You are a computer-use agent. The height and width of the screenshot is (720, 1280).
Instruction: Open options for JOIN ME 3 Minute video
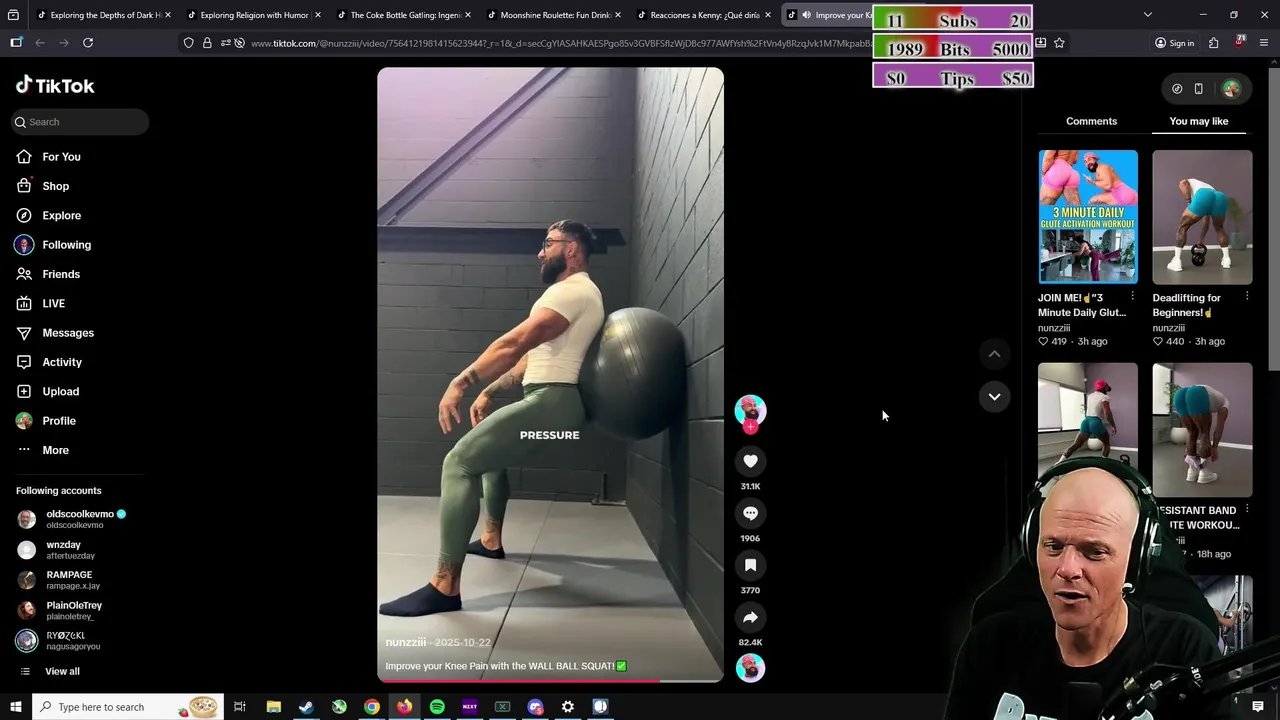[1132, 297]
